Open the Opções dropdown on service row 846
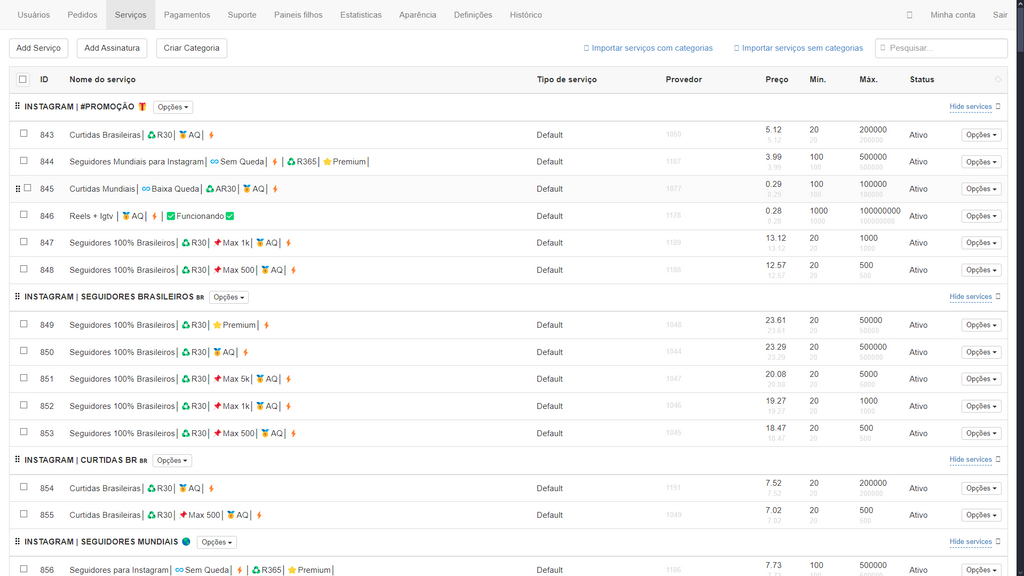1024x576 pixels. (x=980, y=216)
